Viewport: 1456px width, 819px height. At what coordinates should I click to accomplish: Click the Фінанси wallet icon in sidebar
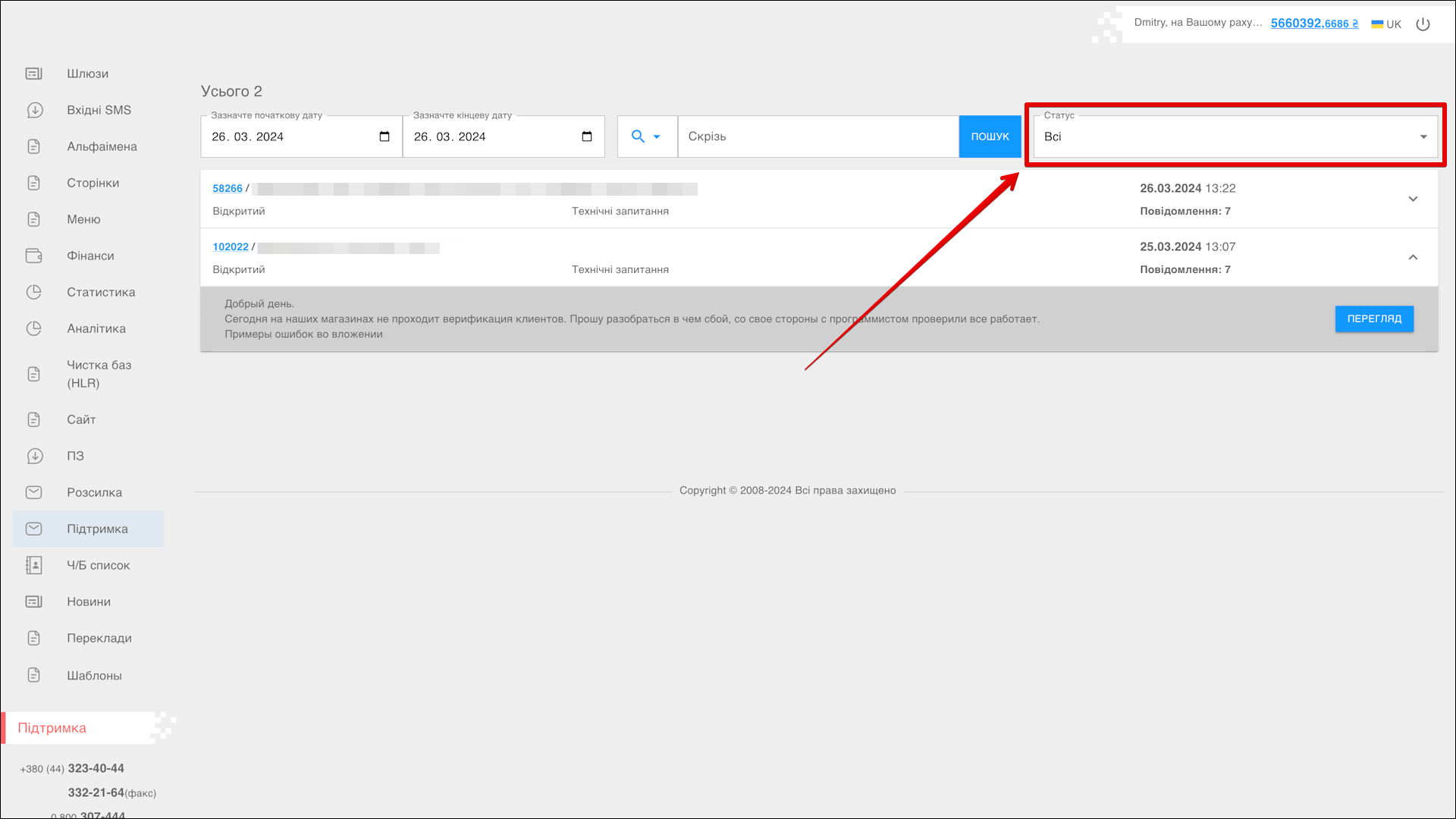34,256
